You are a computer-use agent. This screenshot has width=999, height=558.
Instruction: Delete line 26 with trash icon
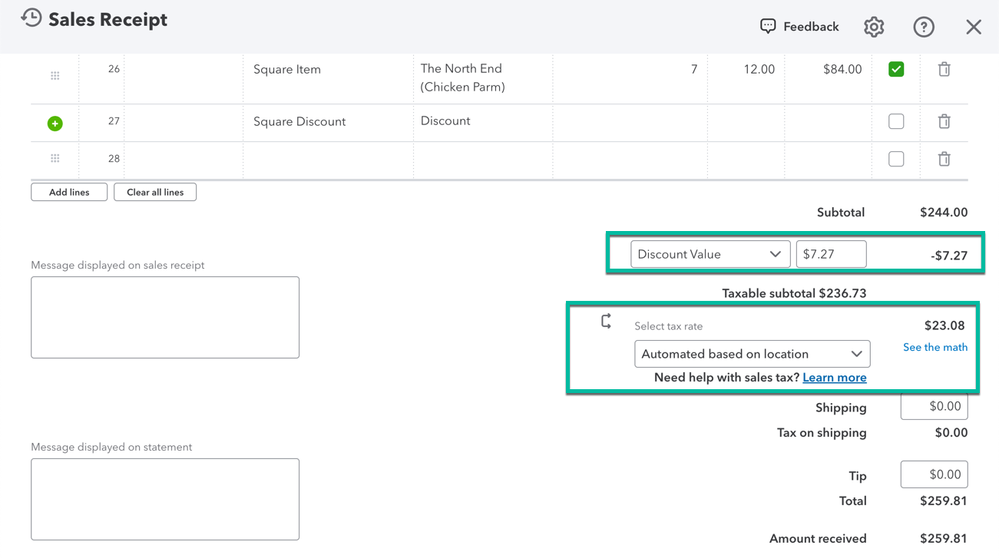coord(944,70)
